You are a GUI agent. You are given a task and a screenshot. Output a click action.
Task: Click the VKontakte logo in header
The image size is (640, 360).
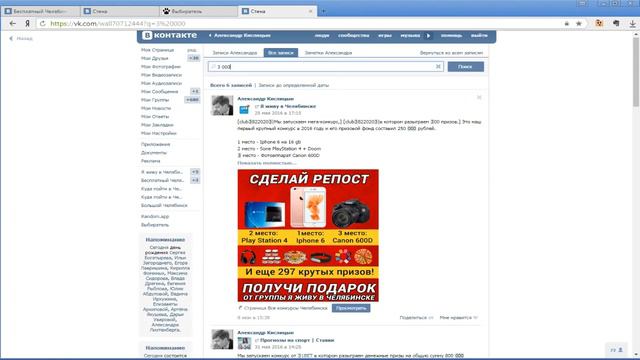click(x=170, y=36)
